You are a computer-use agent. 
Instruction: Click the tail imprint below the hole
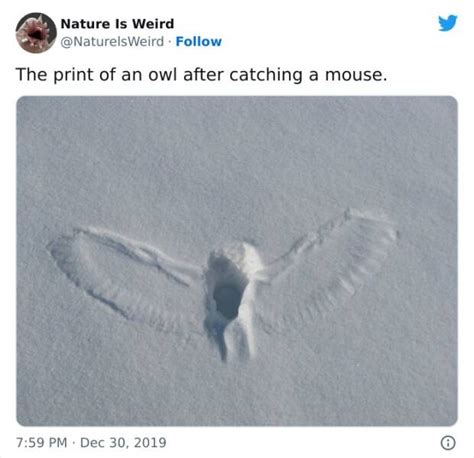(233, 342)
